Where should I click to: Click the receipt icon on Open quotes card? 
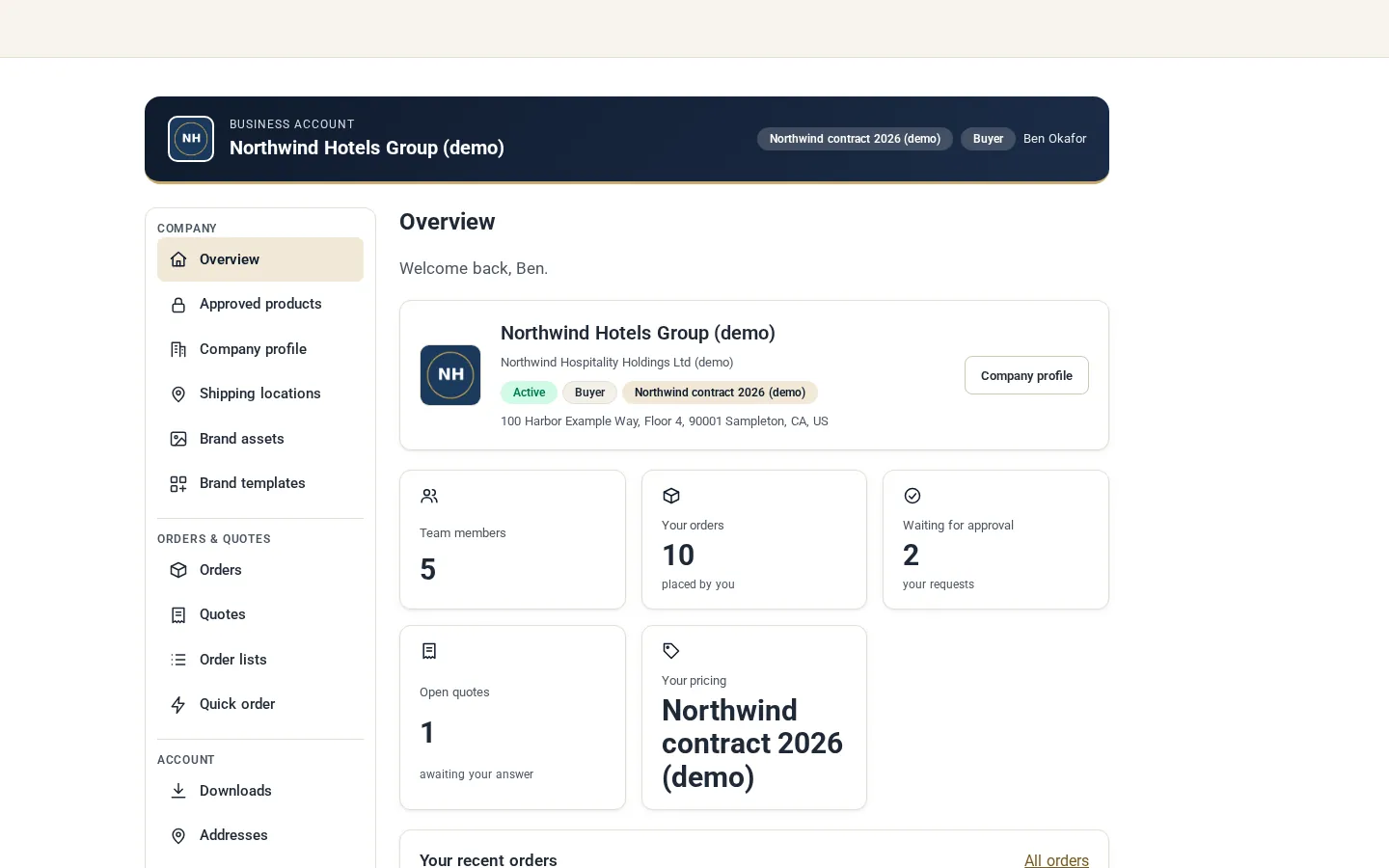(x=429, y=651)
